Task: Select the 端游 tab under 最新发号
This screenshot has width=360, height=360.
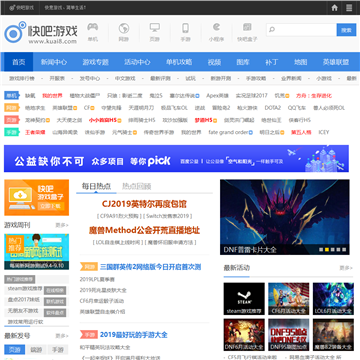Action: [36, 350]
